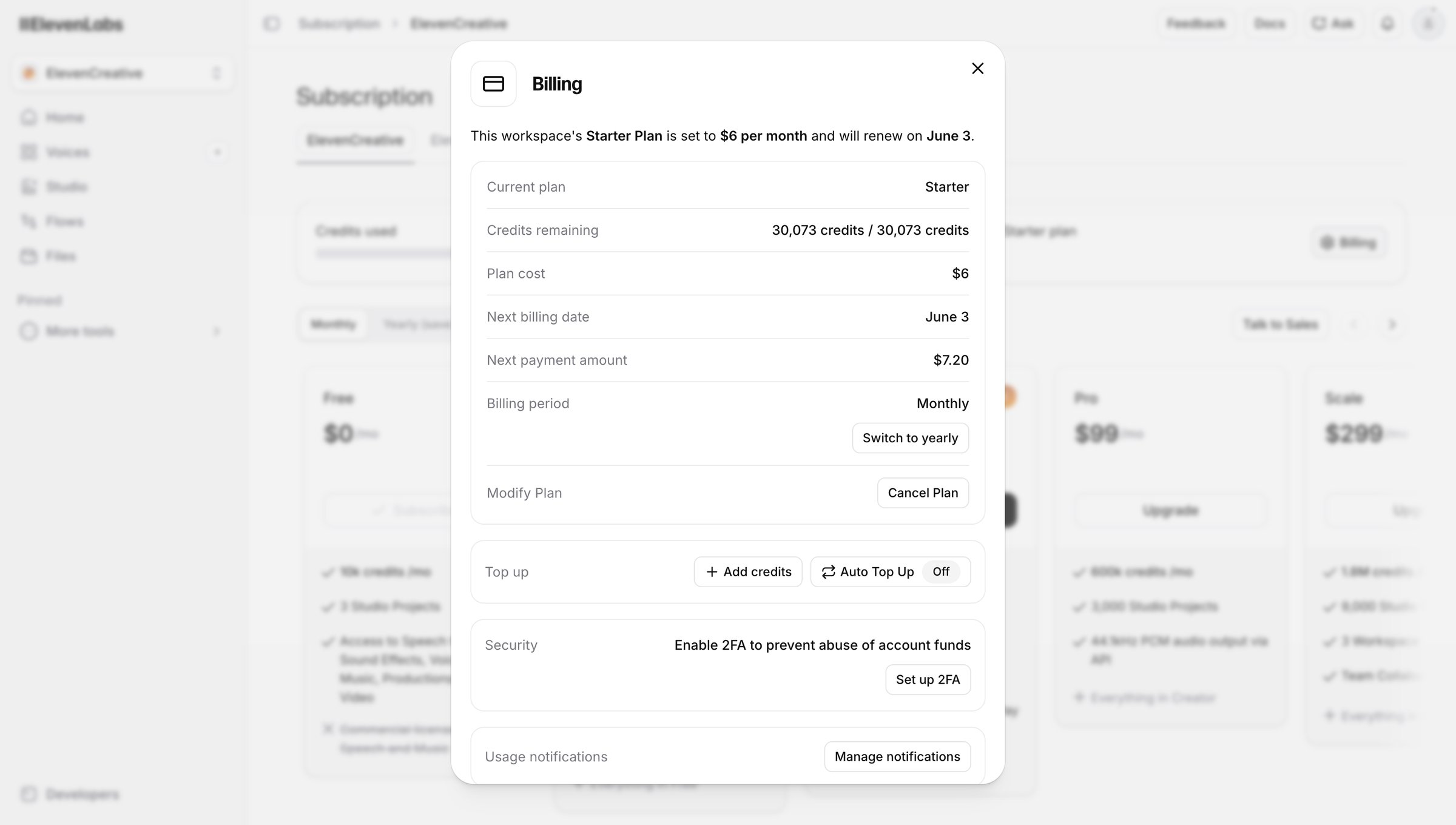Click Subscription in the breadcrumb

[x=339, y=24]
